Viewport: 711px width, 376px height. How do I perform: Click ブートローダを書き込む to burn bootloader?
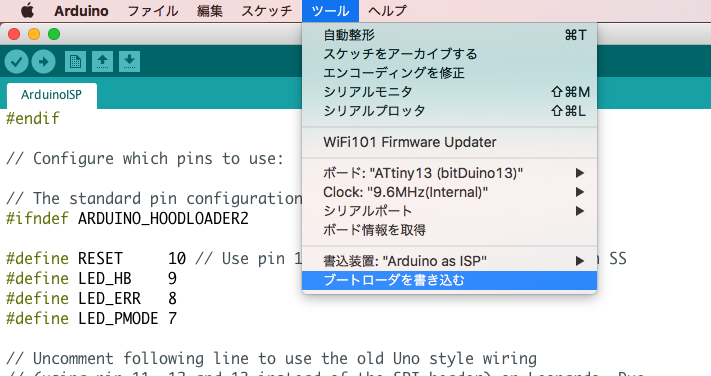pyautogui.click(x=449, y=280)
